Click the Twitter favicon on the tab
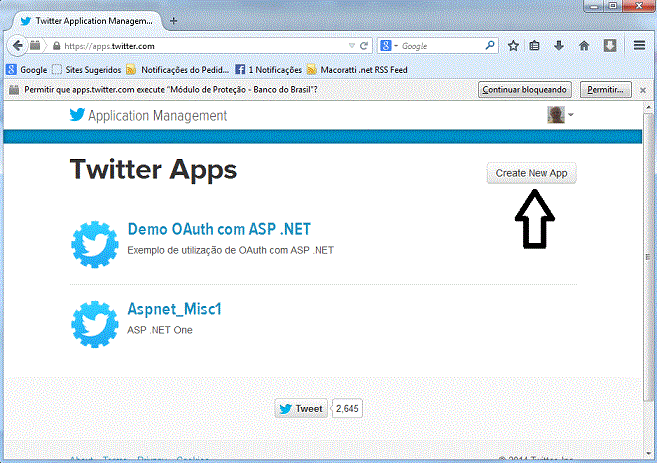This screenshot has height=463, width=657. (26, 21)
